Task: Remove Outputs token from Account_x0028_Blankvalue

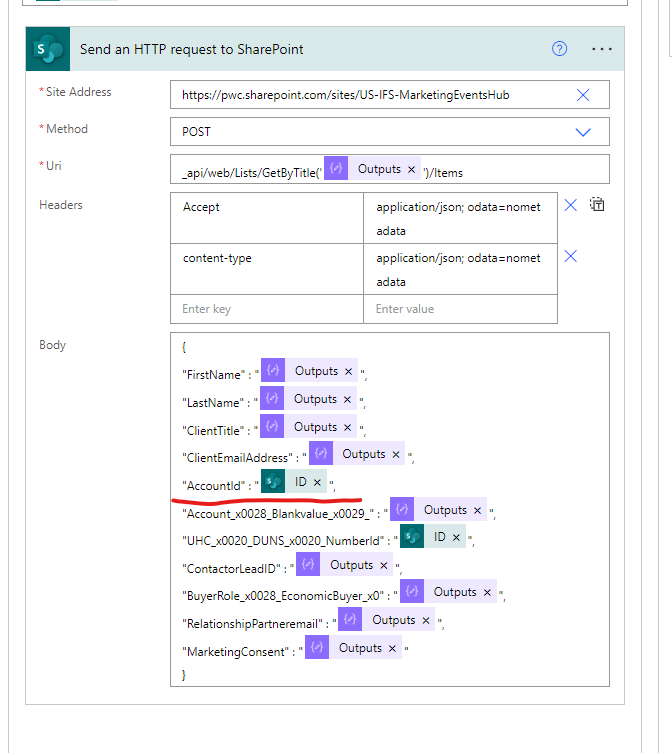Action: (477, 510)
